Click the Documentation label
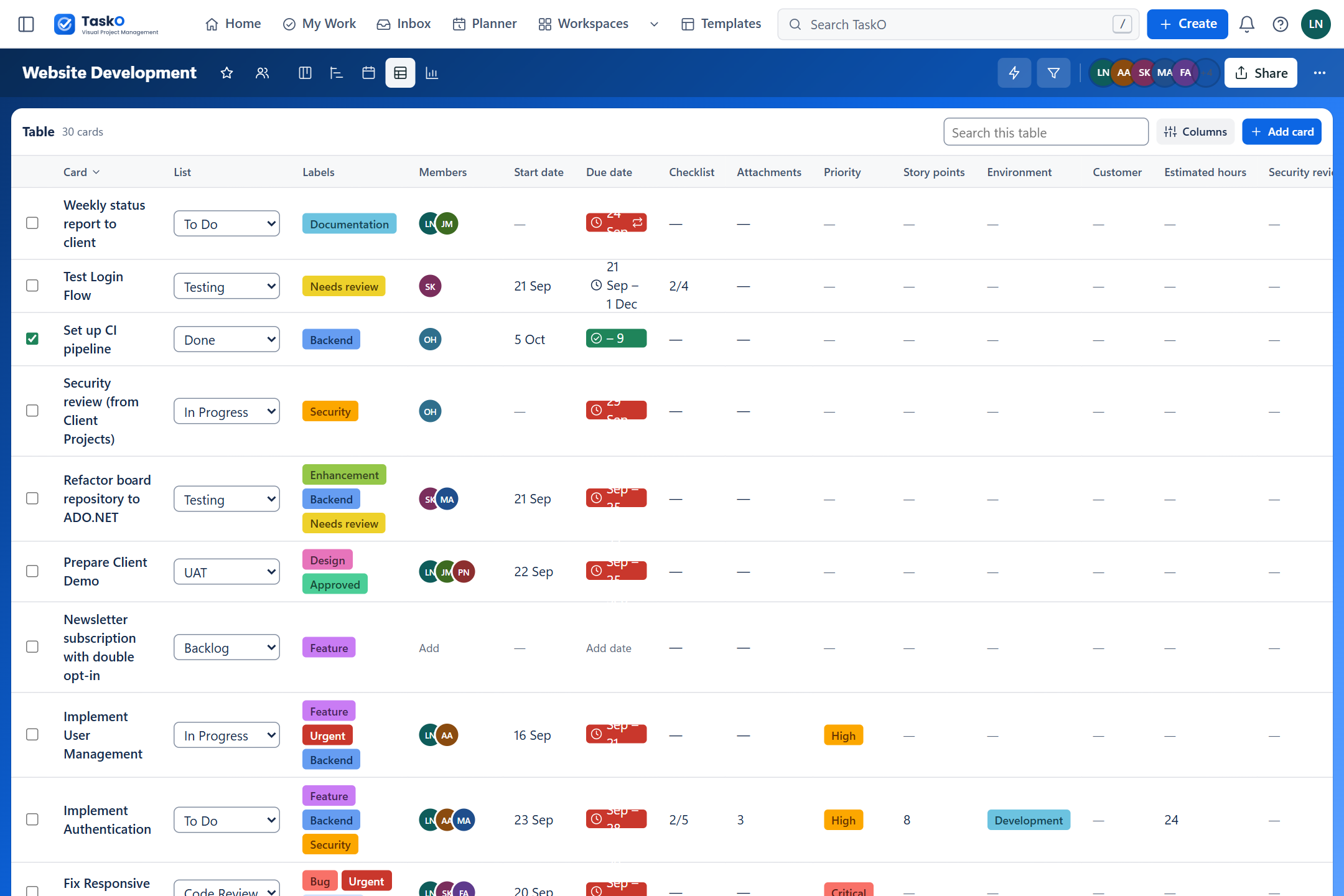This screenshot has height=896, width=1344. click(x=349, y=224)
